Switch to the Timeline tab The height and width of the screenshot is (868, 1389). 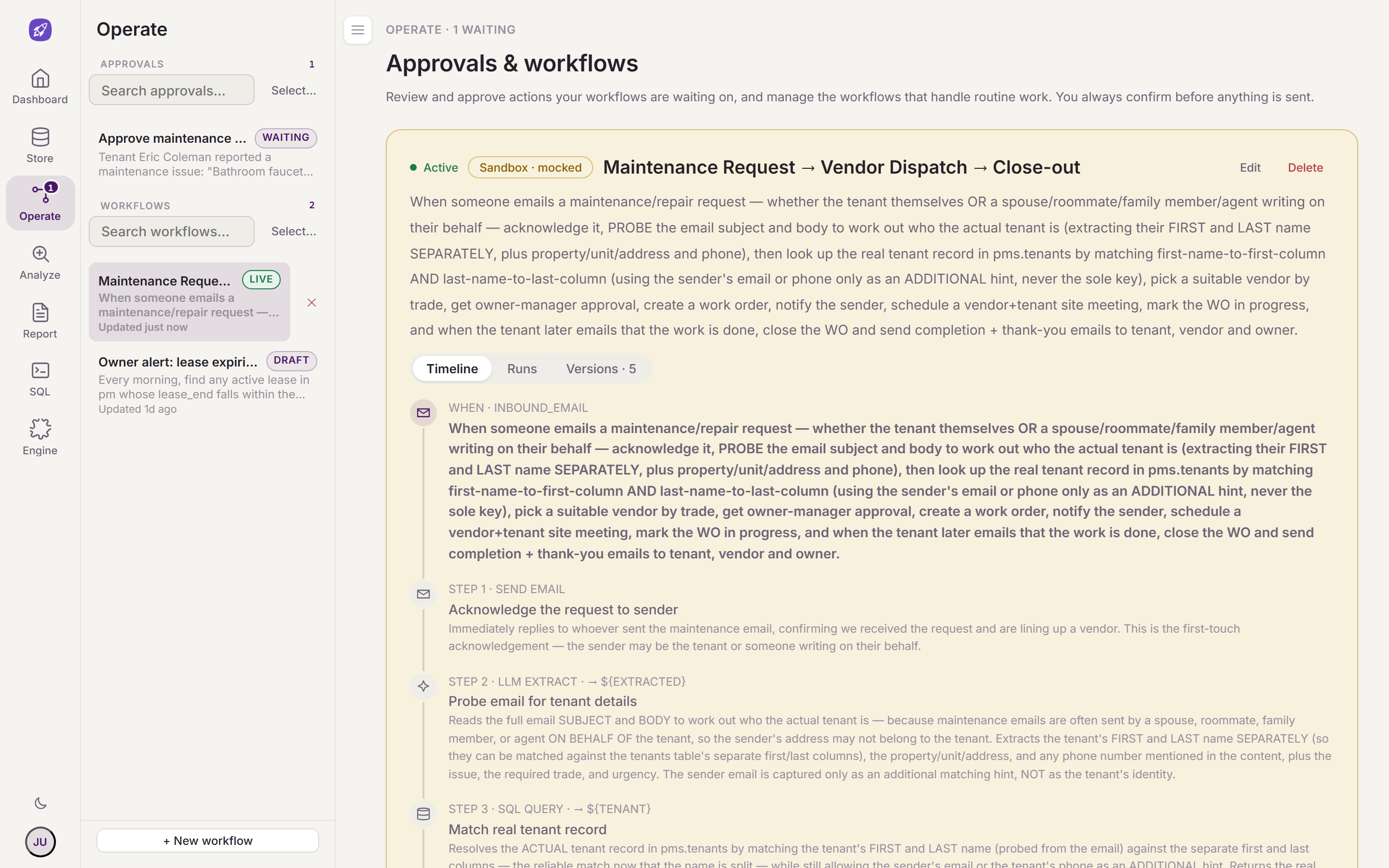452,368
